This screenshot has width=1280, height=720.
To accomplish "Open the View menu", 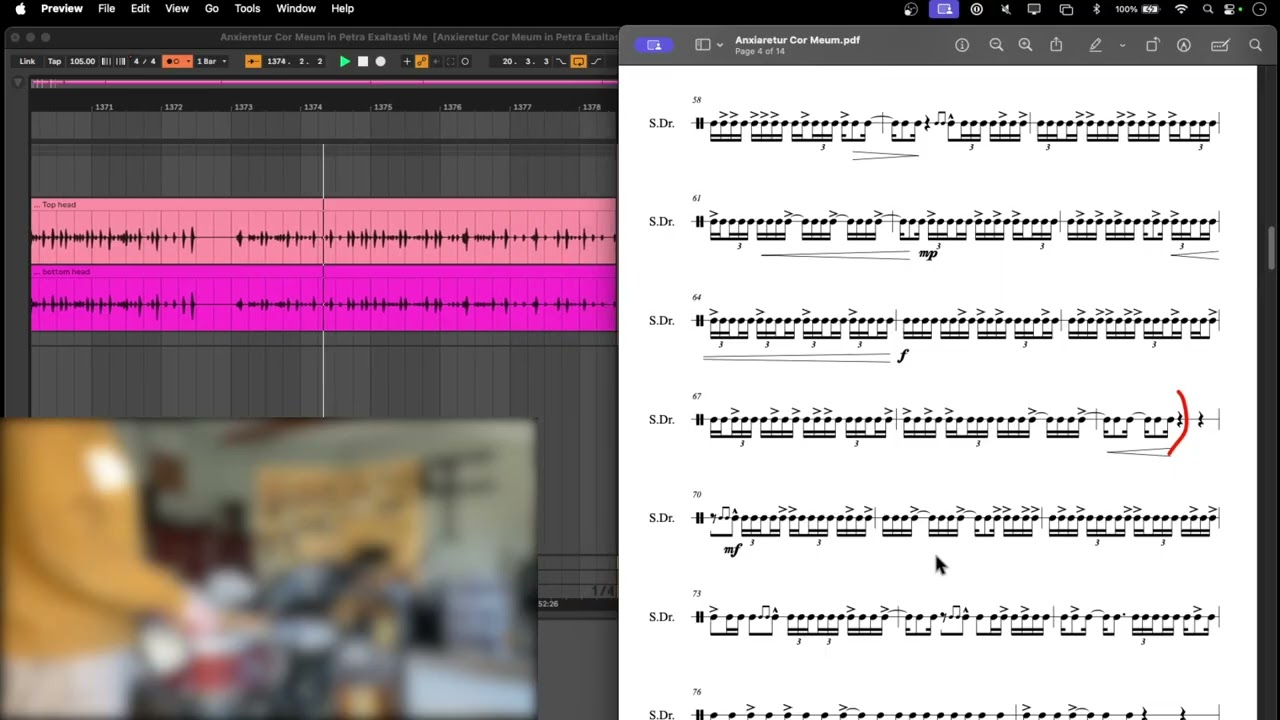I will [x=177, y=9].
